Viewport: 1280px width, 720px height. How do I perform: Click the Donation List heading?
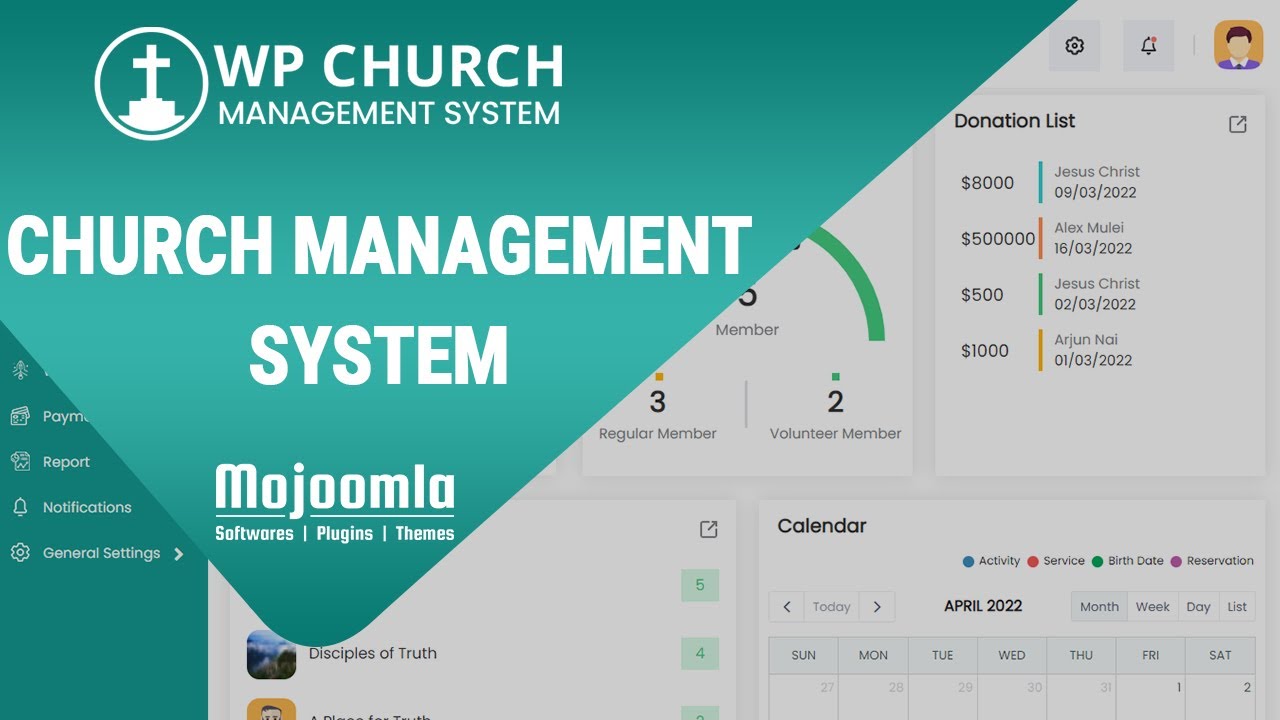pyautogui.click(x=1014, y=121)
